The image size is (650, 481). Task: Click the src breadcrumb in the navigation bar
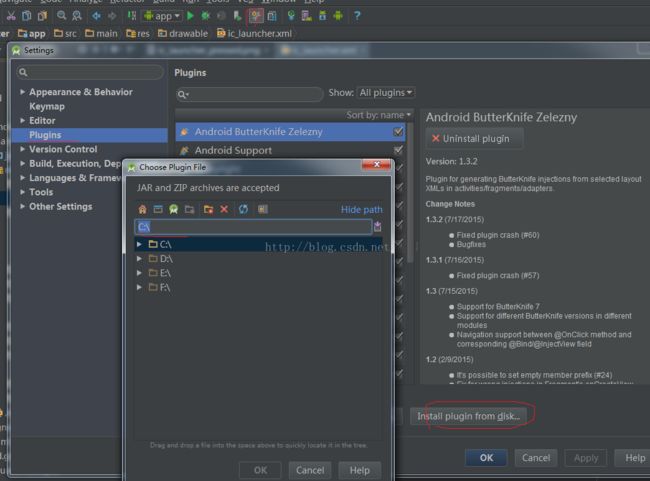pos(65,34)
